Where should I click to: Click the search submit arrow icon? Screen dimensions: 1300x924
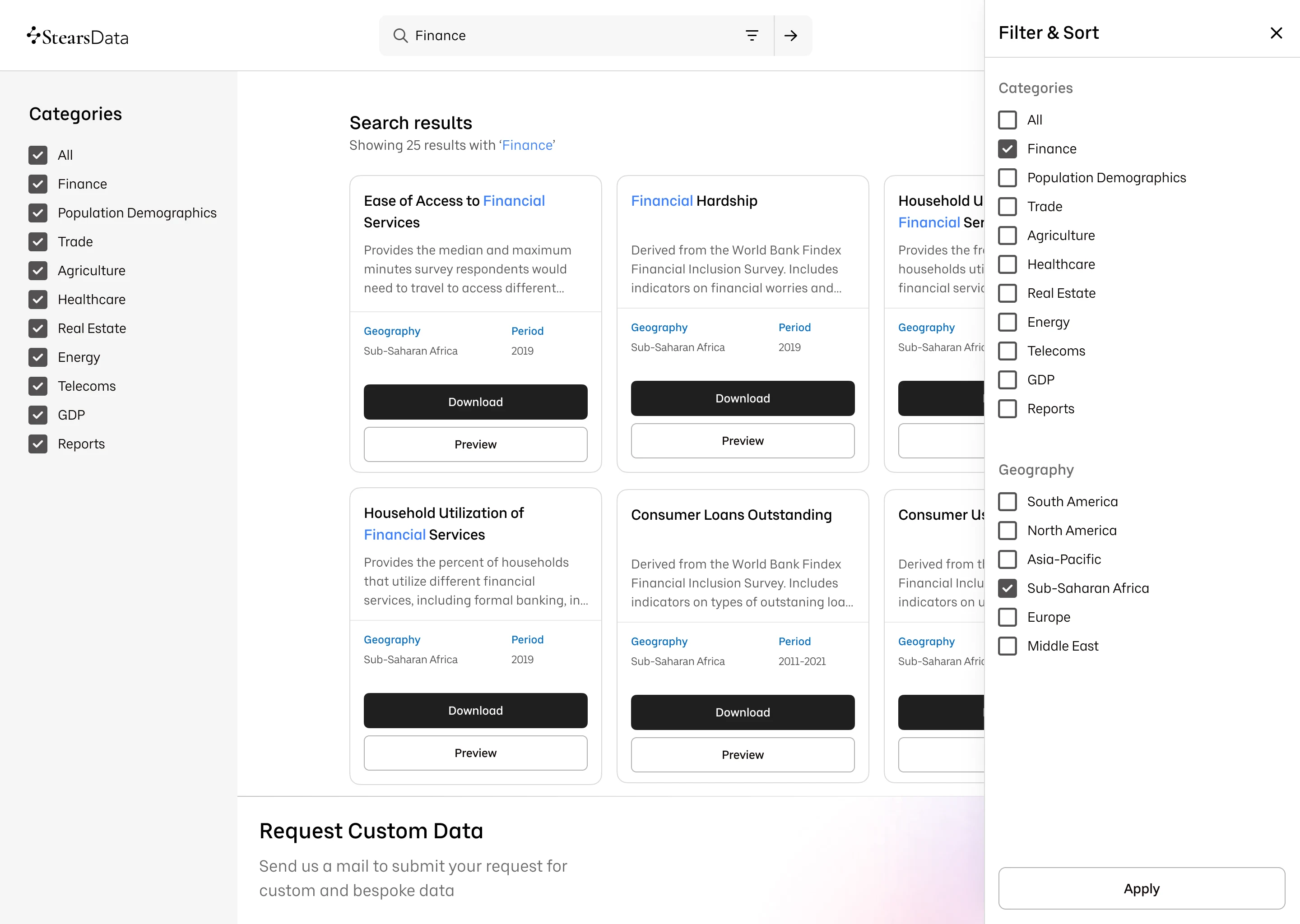790,36
